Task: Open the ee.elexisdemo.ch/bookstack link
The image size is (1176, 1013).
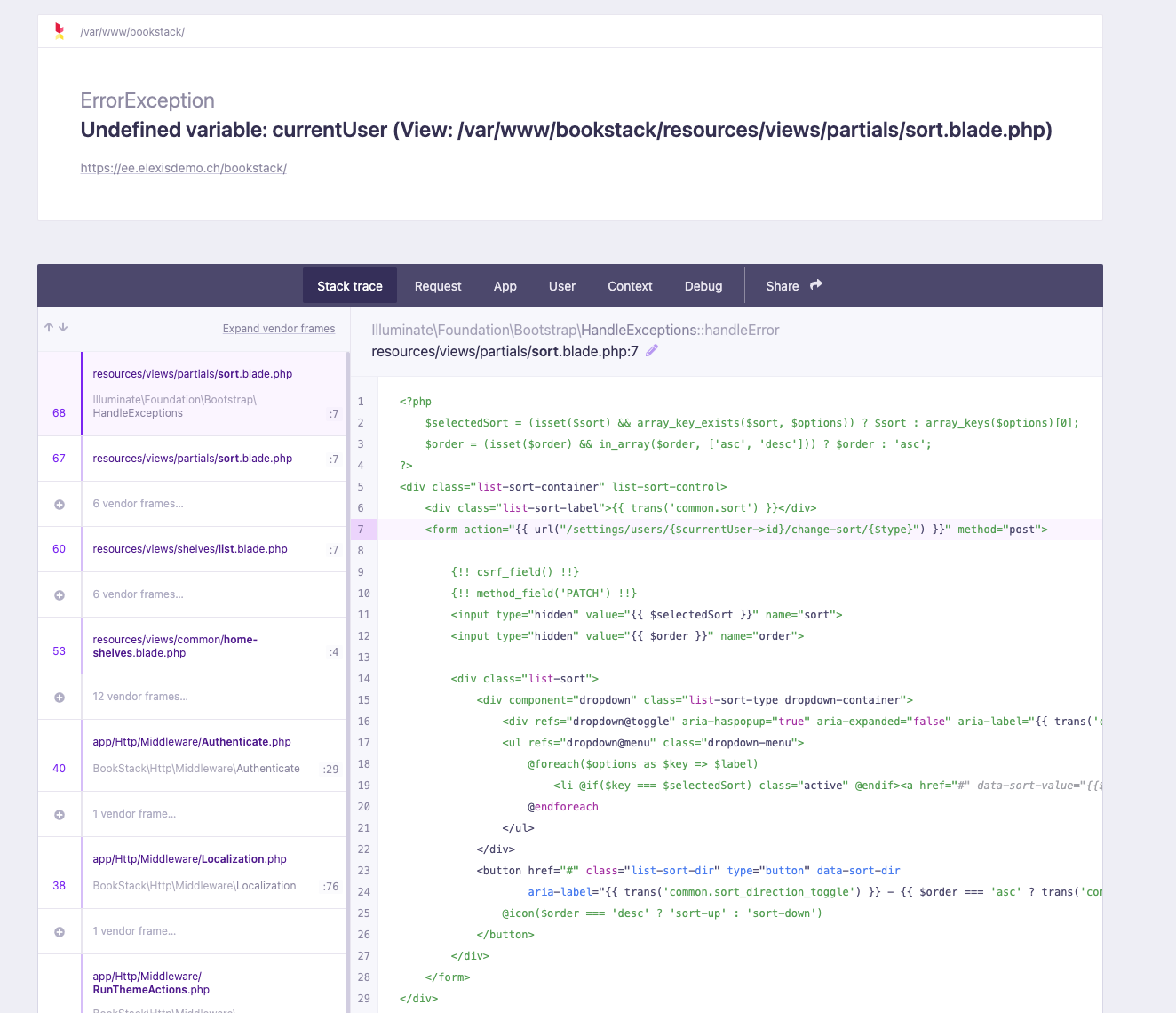Action: 183,168
